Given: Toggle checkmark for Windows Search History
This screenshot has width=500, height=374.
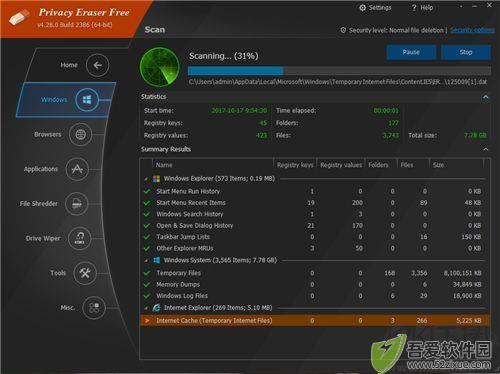Looking at the screenshot, I should pyautogui.click(x=146, y=214).
